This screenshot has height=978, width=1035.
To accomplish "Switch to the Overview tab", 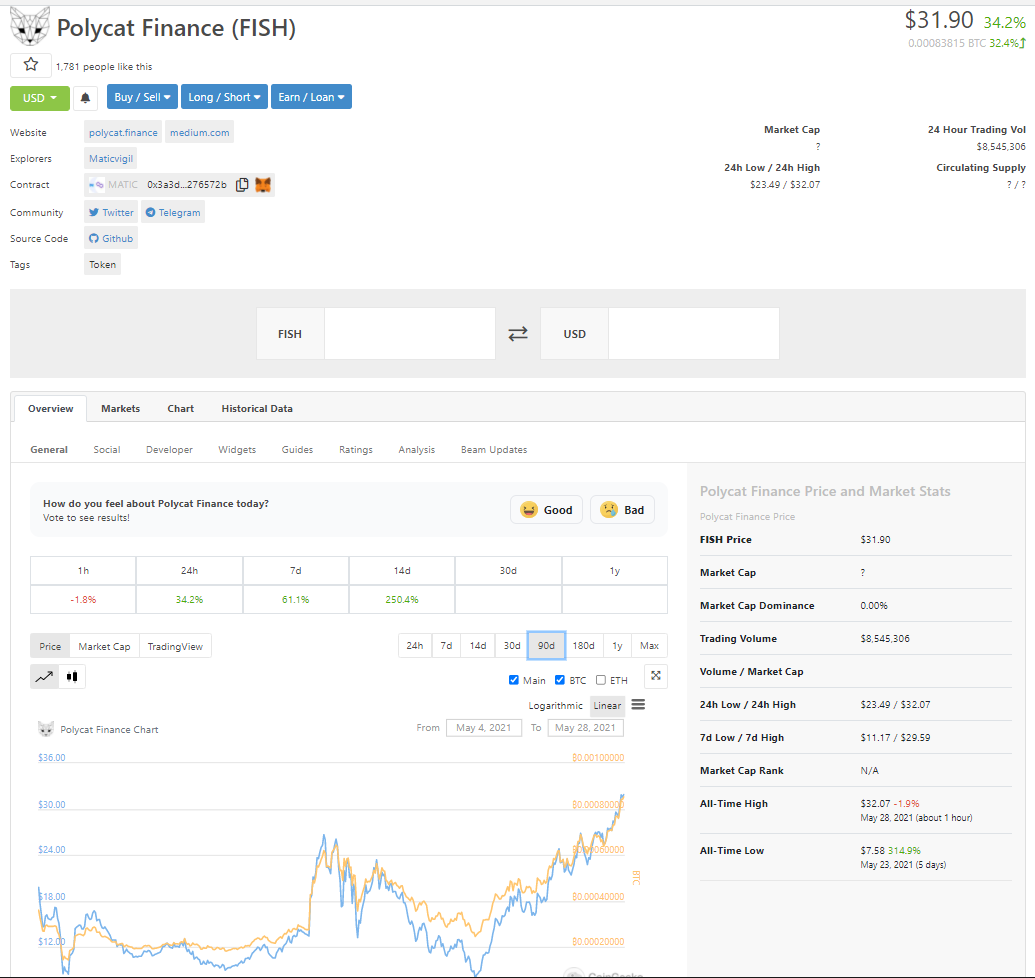I will pyautogui.click(x=50, y=408).
